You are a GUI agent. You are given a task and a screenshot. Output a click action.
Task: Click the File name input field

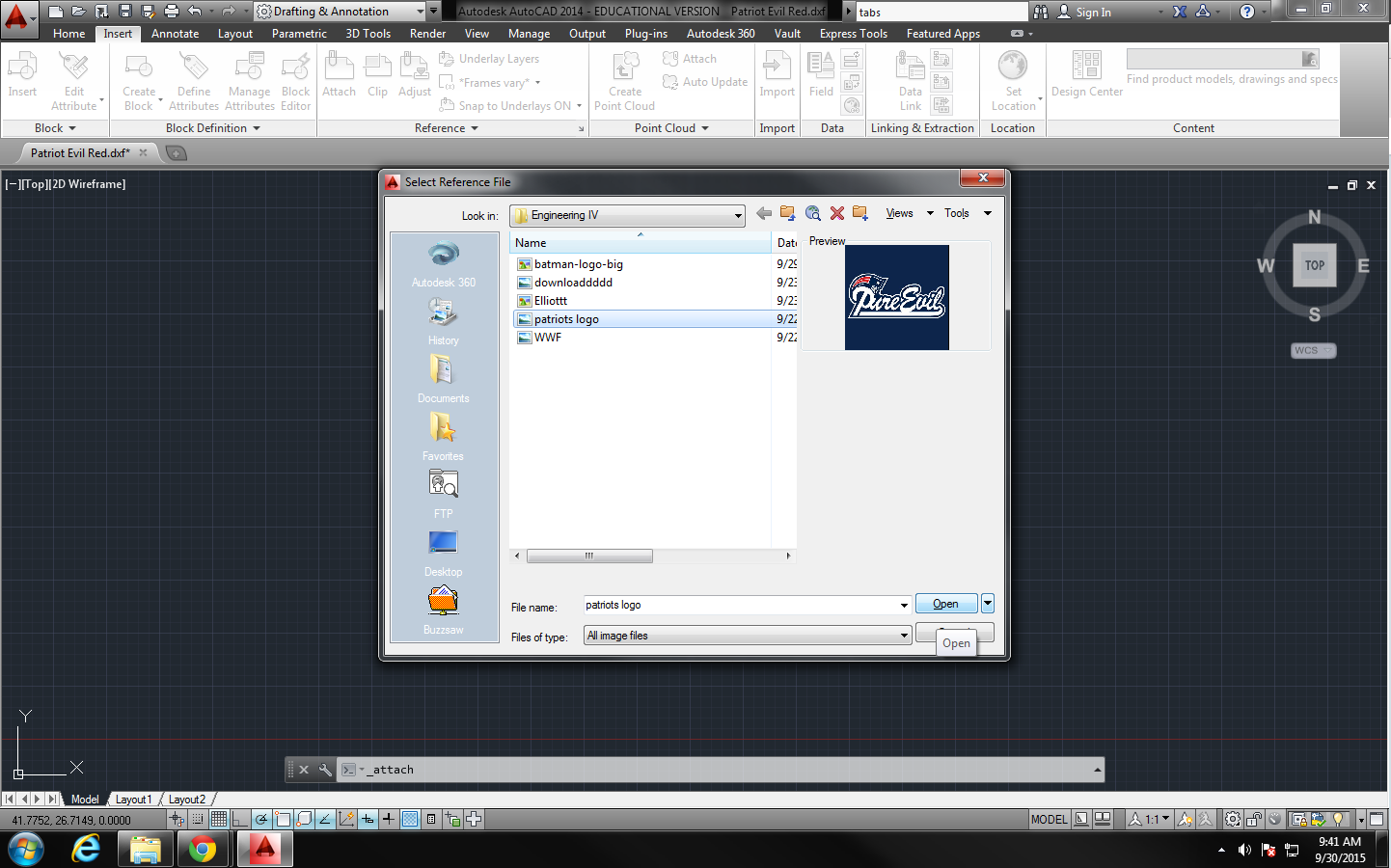click(x=741, y=605)
